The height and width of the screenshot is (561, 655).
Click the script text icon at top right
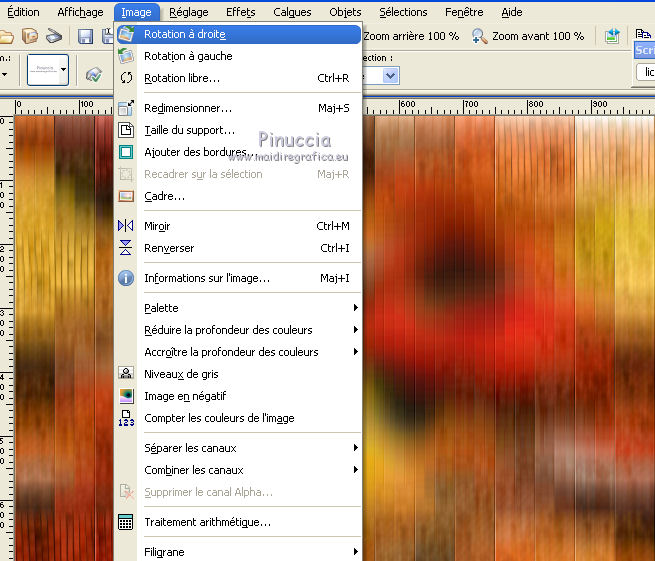[x=643, y=34]
